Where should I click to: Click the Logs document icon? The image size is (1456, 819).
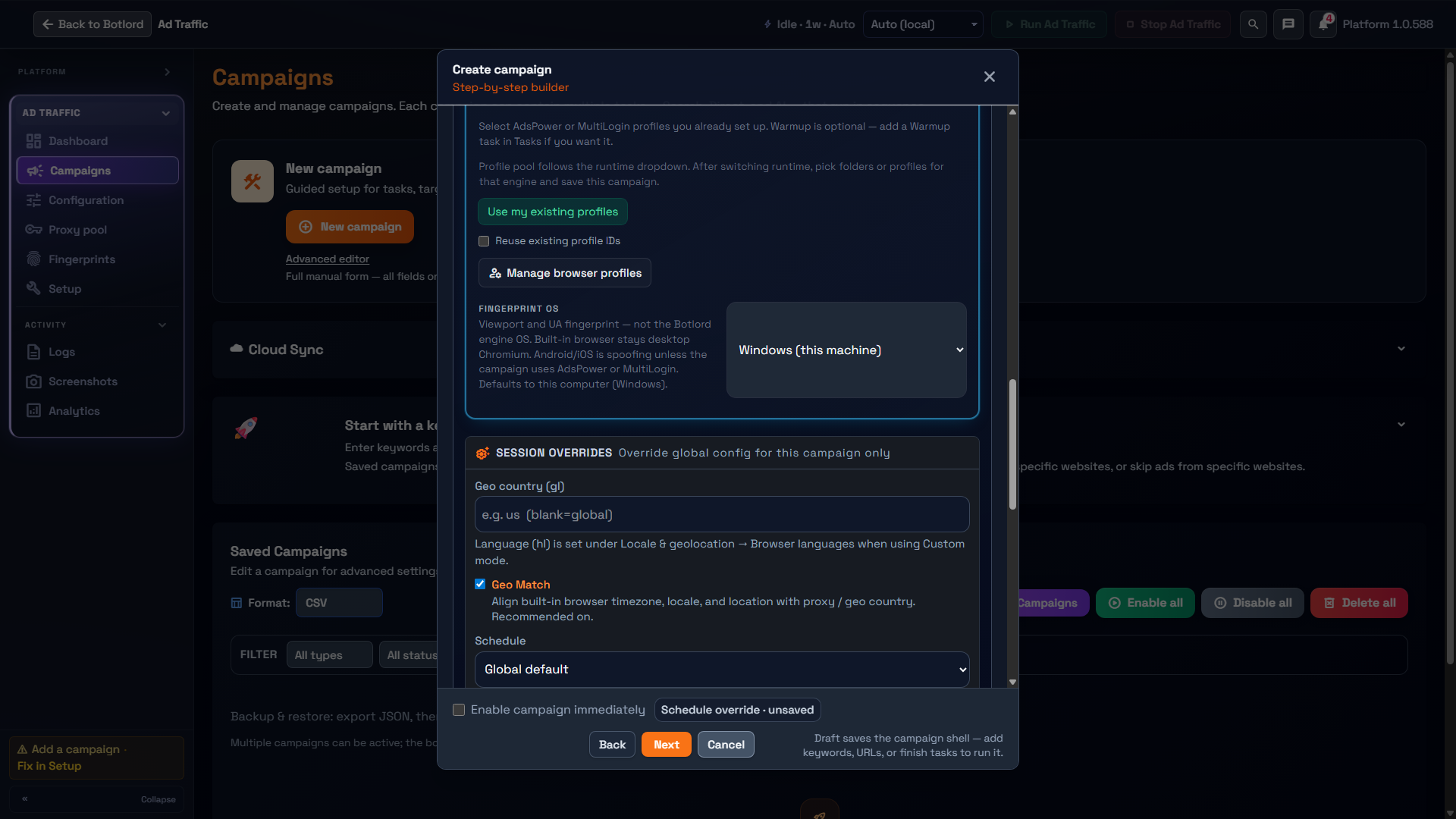(x=33, y=352)
